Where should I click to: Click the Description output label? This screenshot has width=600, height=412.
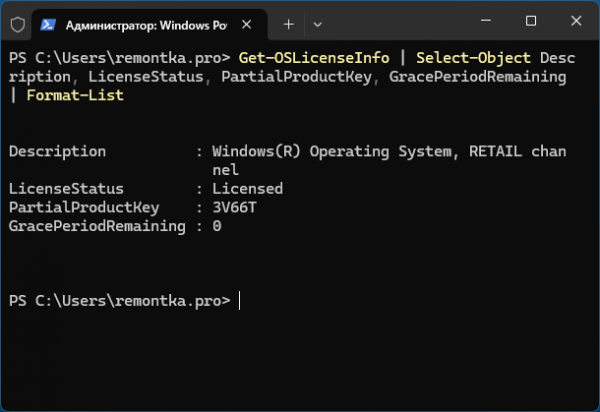coord(57,151)
